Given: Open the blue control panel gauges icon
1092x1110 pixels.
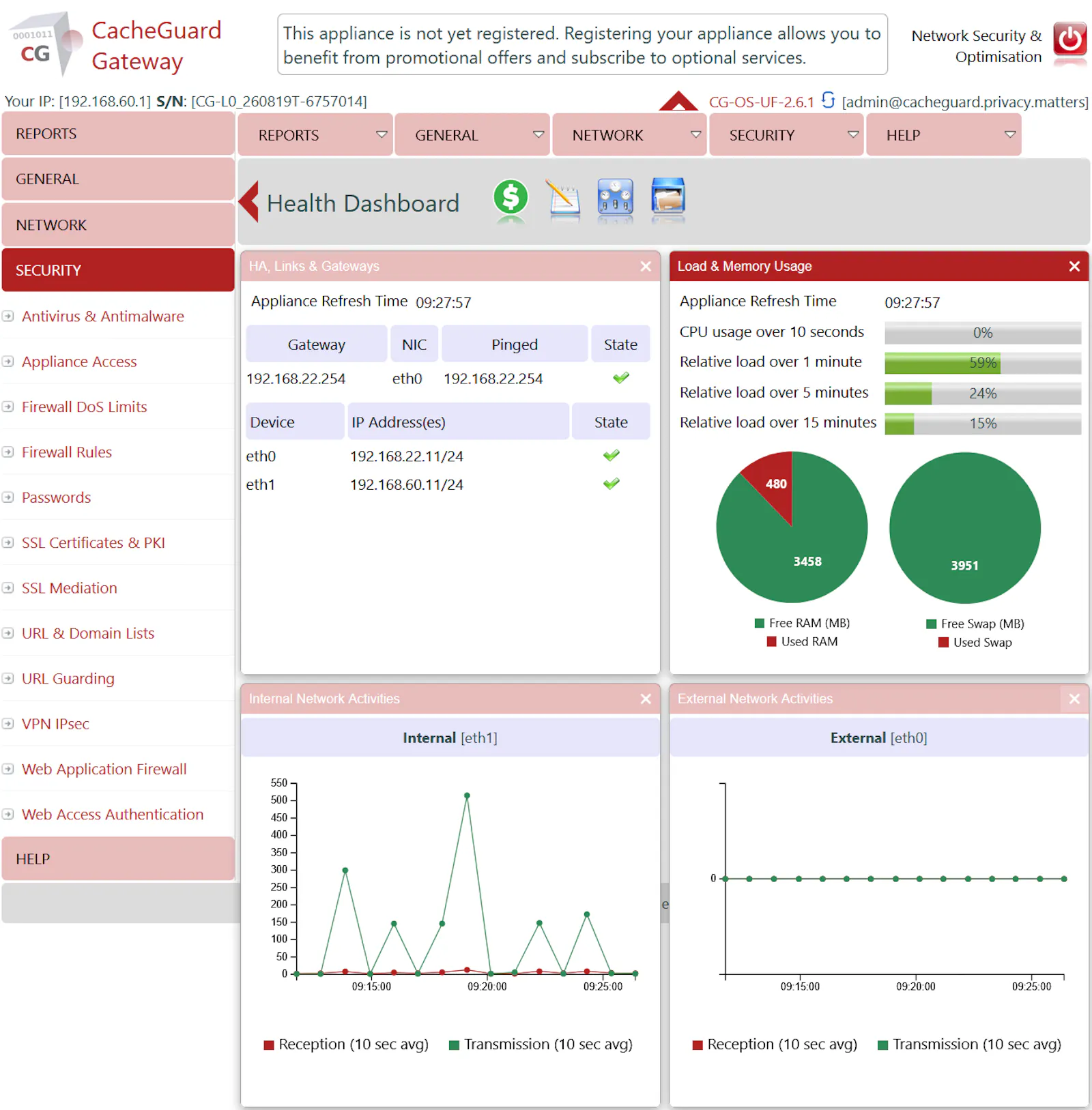Looking at the screenshot, I should [x=615, y=197].
